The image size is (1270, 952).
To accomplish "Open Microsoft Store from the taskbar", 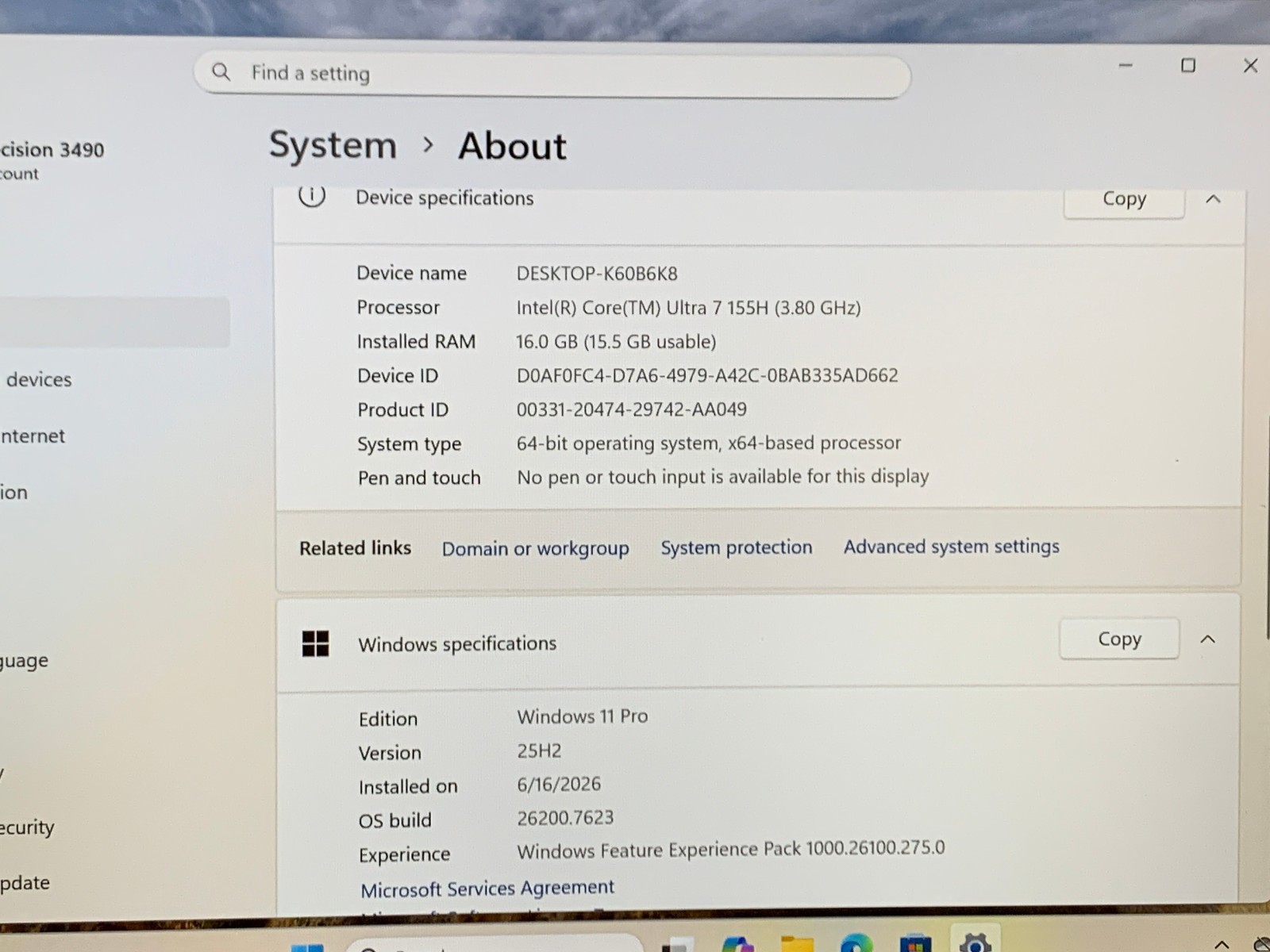I will (x=915, y=944).
